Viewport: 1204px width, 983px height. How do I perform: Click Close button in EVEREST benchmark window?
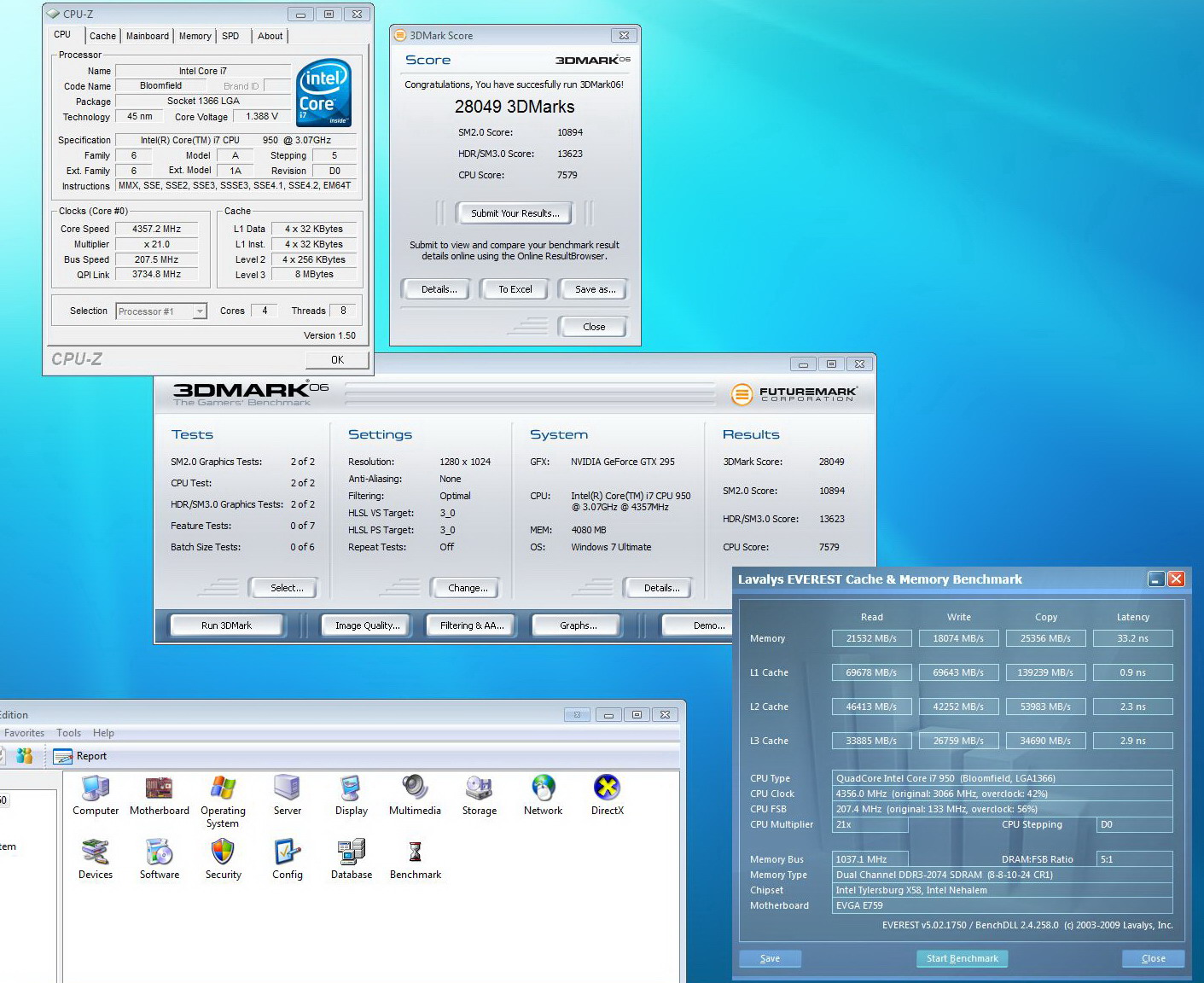click(x=1153, y=958)
